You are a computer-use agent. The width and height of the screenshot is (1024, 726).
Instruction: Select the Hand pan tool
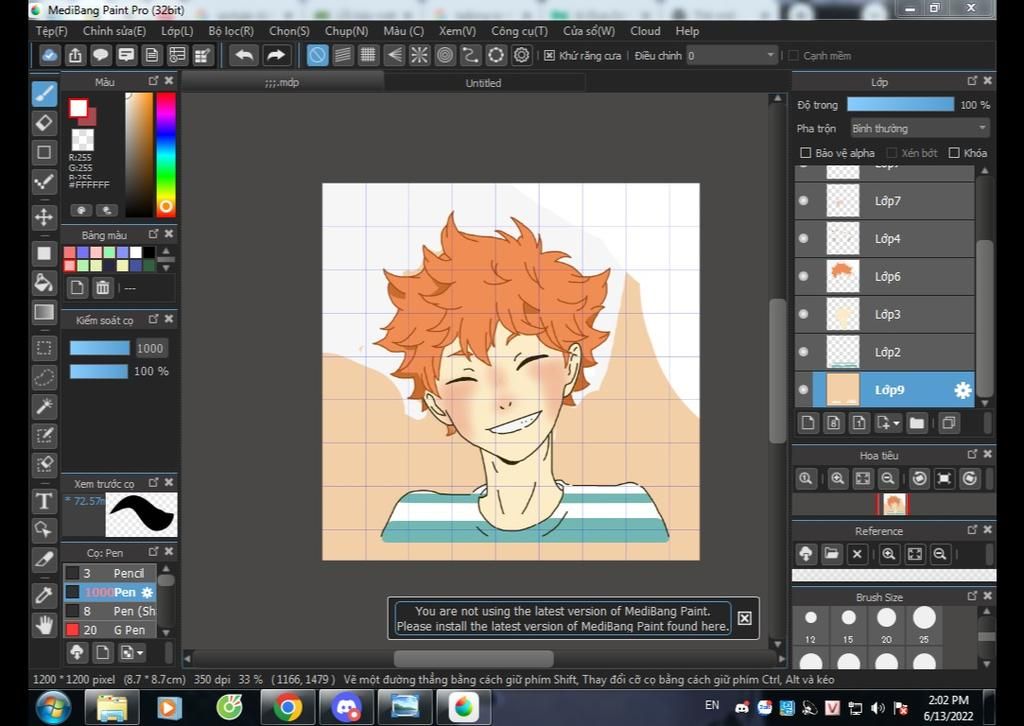tap(44, 625)
